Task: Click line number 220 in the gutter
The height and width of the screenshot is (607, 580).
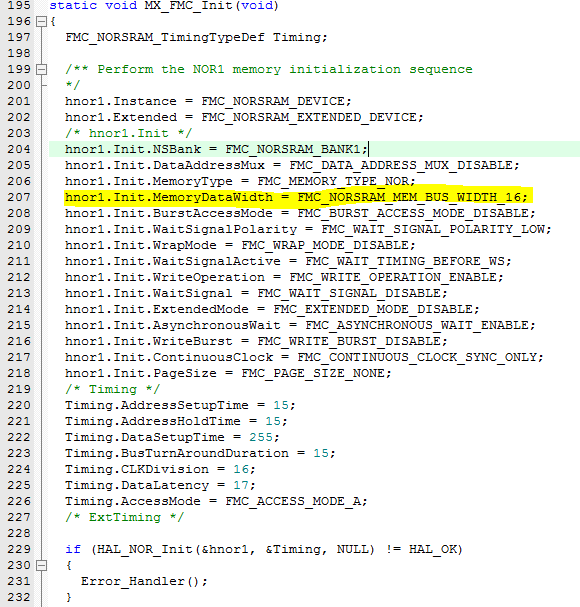Action: (x=19, y=405)
